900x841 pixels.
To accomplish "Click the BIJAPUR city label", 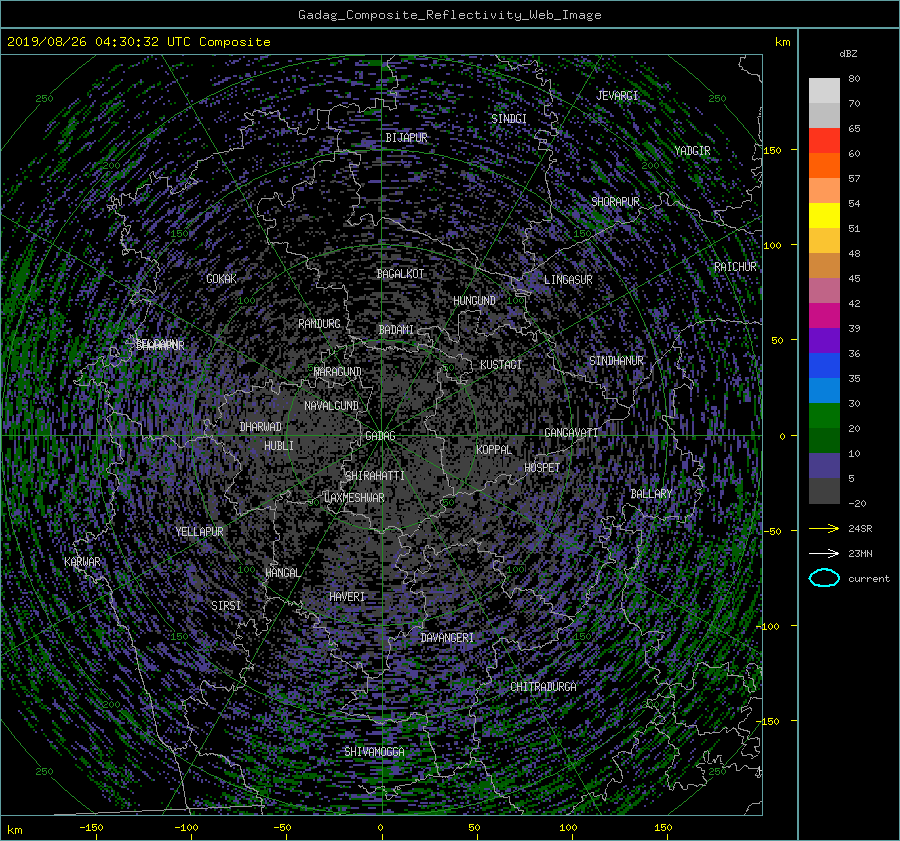I will pos(406,138).
